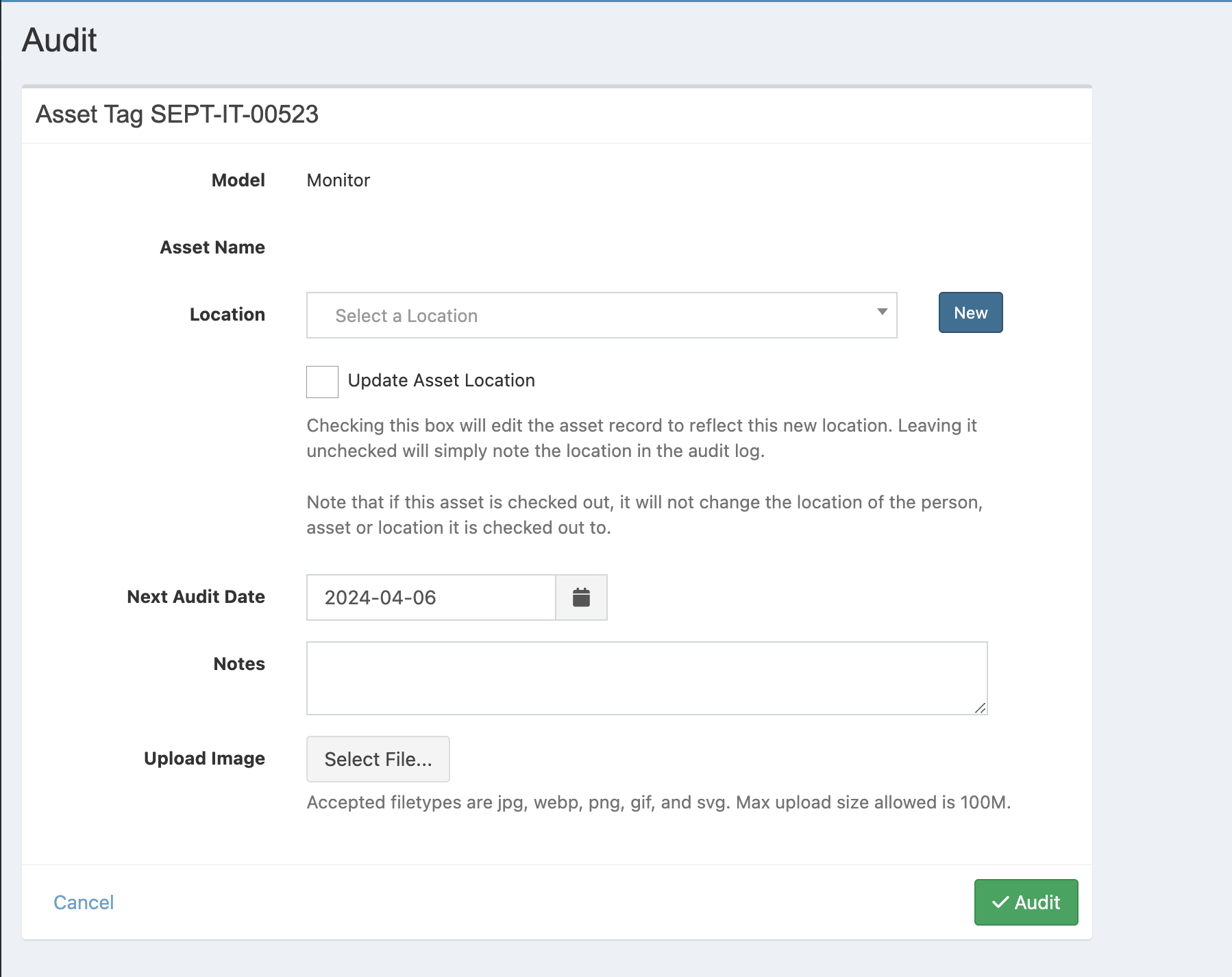Image resolution: width=1232 pixels, height=977 pixels.
Task: Click the Upload Image label
Action: [x=204, y=758]
